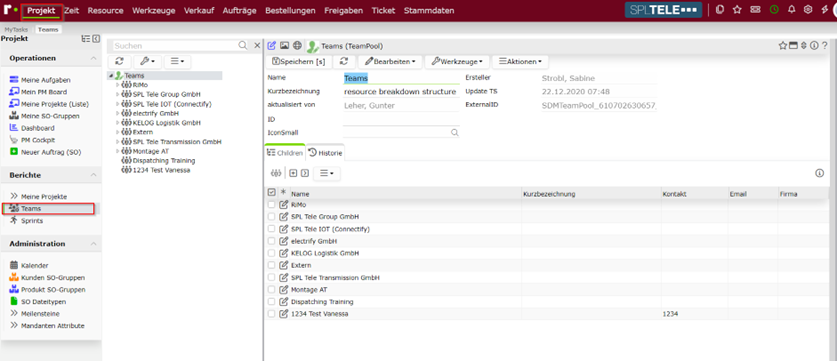
Task: Click the team icon in Children toolbar
Action: (276, 173)
